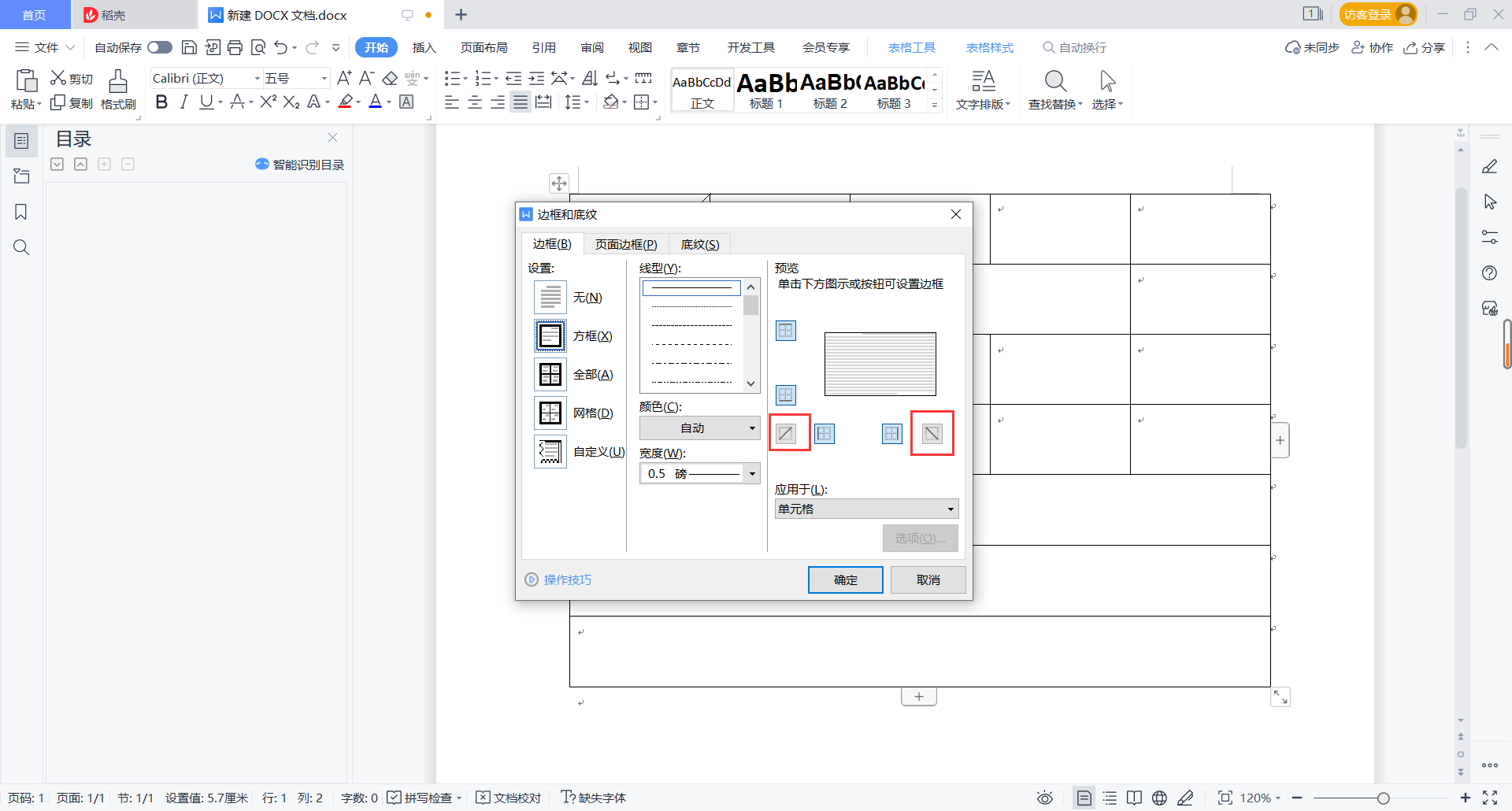The height and width of the screenshot is (811, 1512).
Task: Select the 'None' border setting
Action: click(550, 298)
